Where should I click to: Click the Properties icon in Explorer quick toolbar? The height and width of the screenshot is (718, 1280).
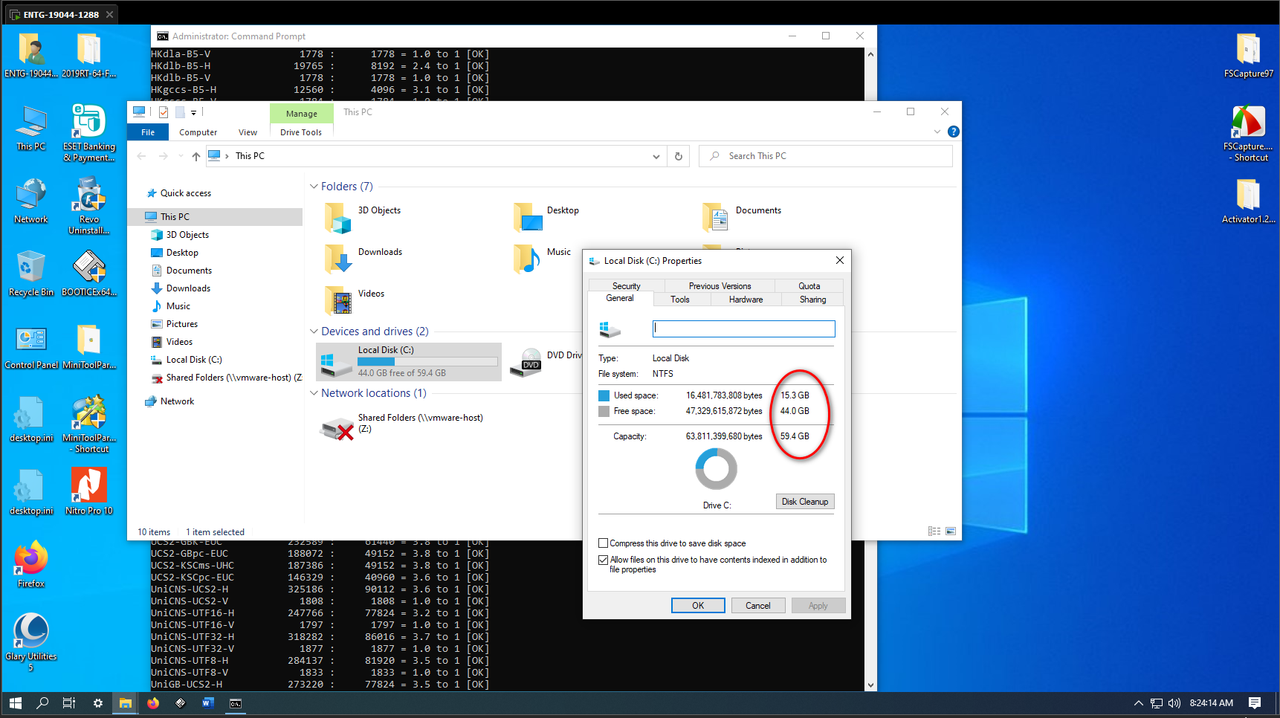coord(163,112)
